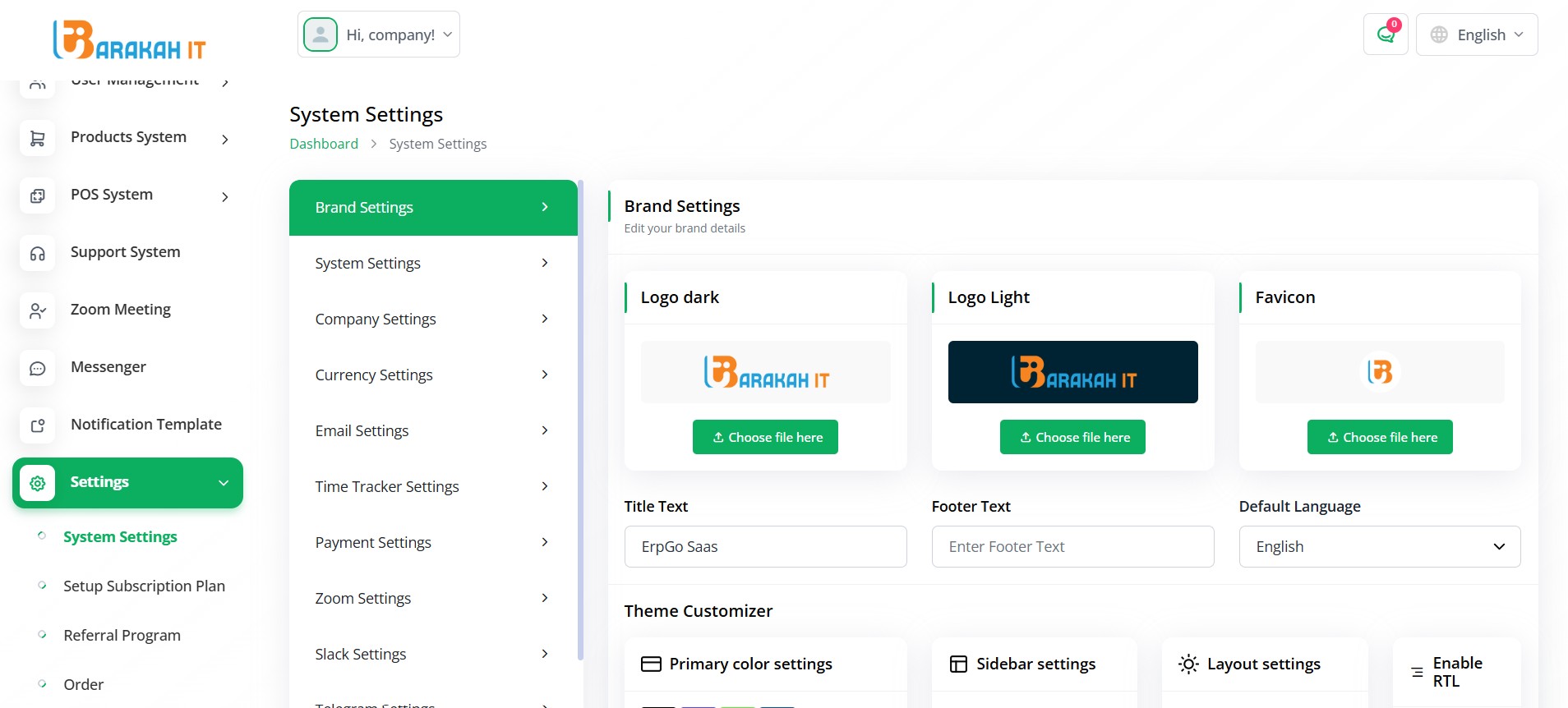Click Choose file here under Logo dark

pyautogui.click(x=765, y=437)
